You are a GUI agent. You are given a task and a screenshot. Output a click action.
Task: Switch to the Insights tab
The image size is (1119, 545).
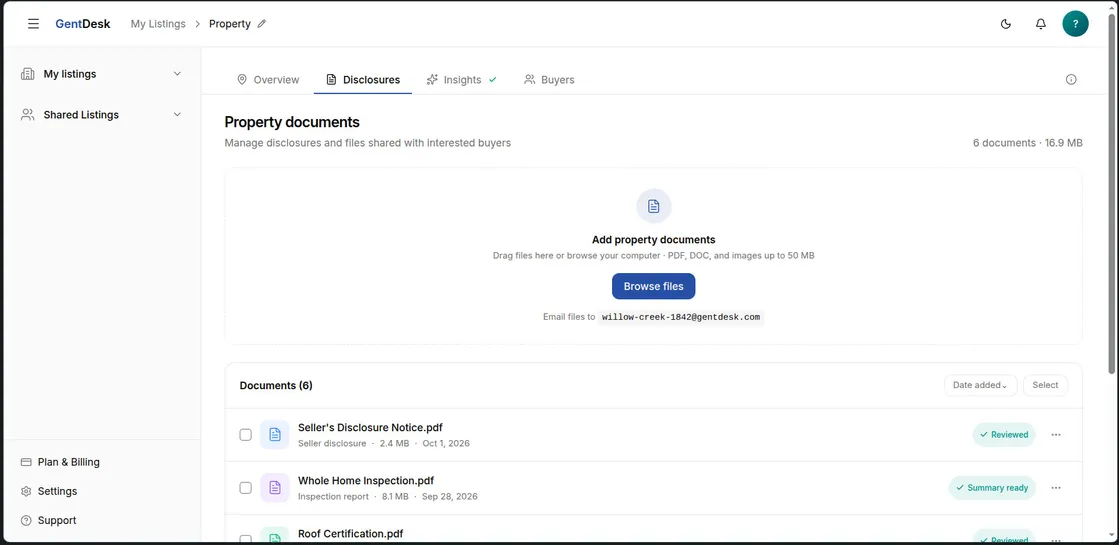tap(461, 79)
